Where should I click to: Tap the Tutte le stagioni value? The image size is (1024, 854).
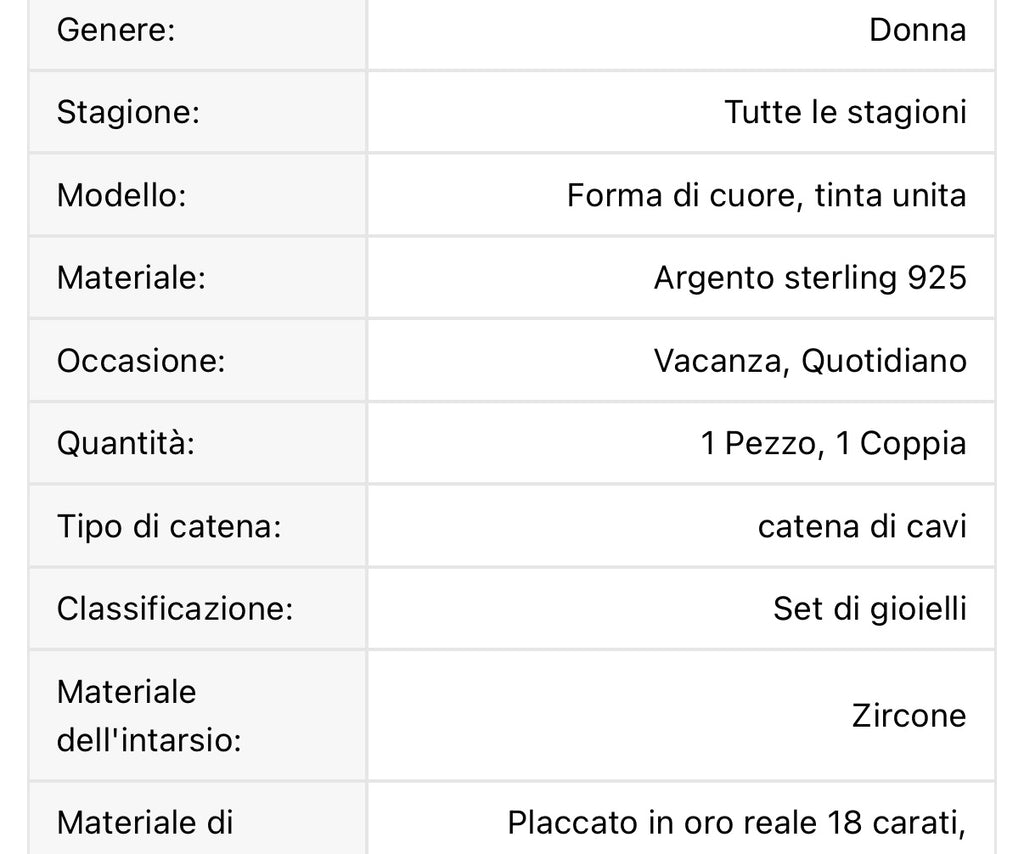pyautogui.click(x=845, y=111)
